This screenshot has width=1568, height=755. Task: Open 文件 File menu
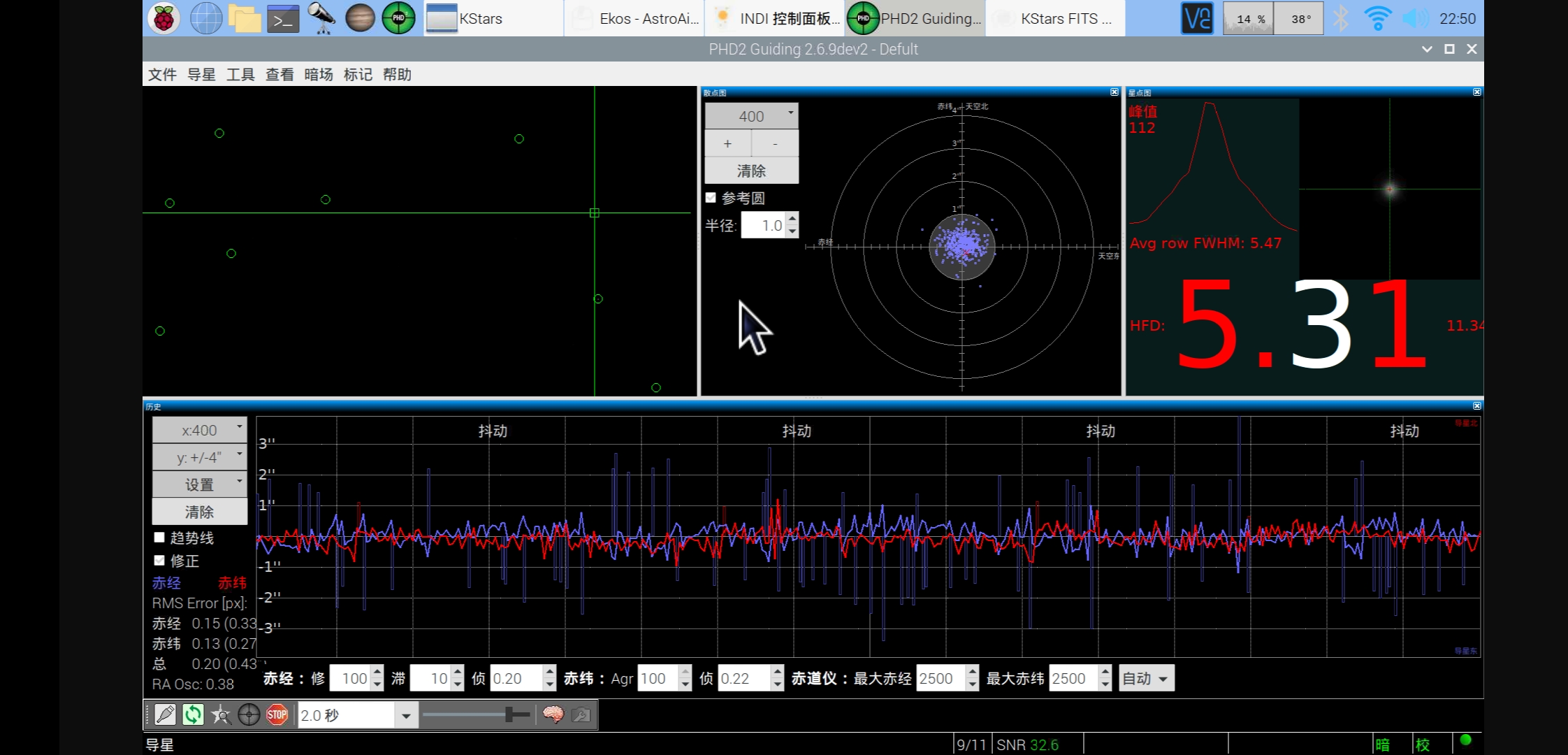pos(162,74)
